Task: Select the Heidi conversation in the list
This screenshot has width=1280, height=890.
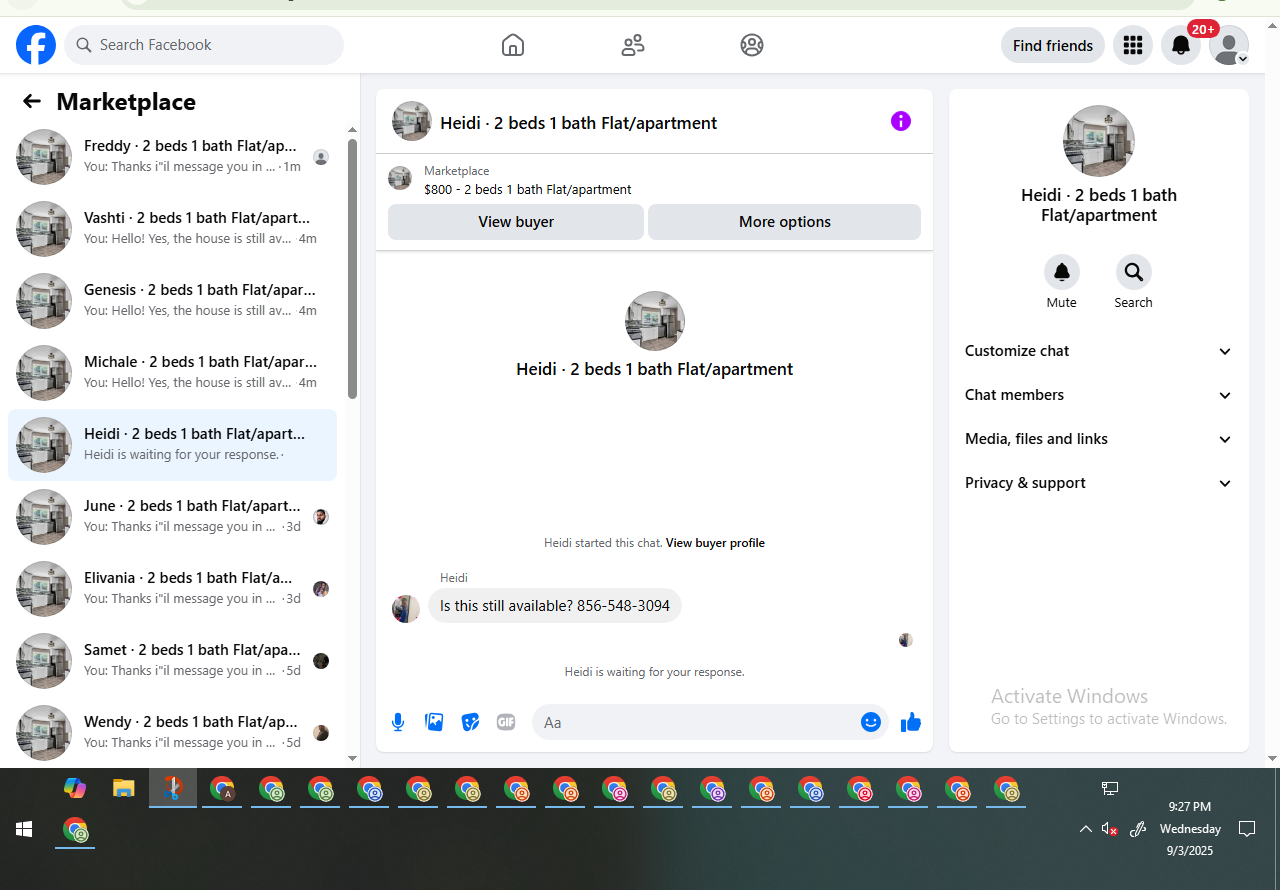Action: (x=173, y=445)
